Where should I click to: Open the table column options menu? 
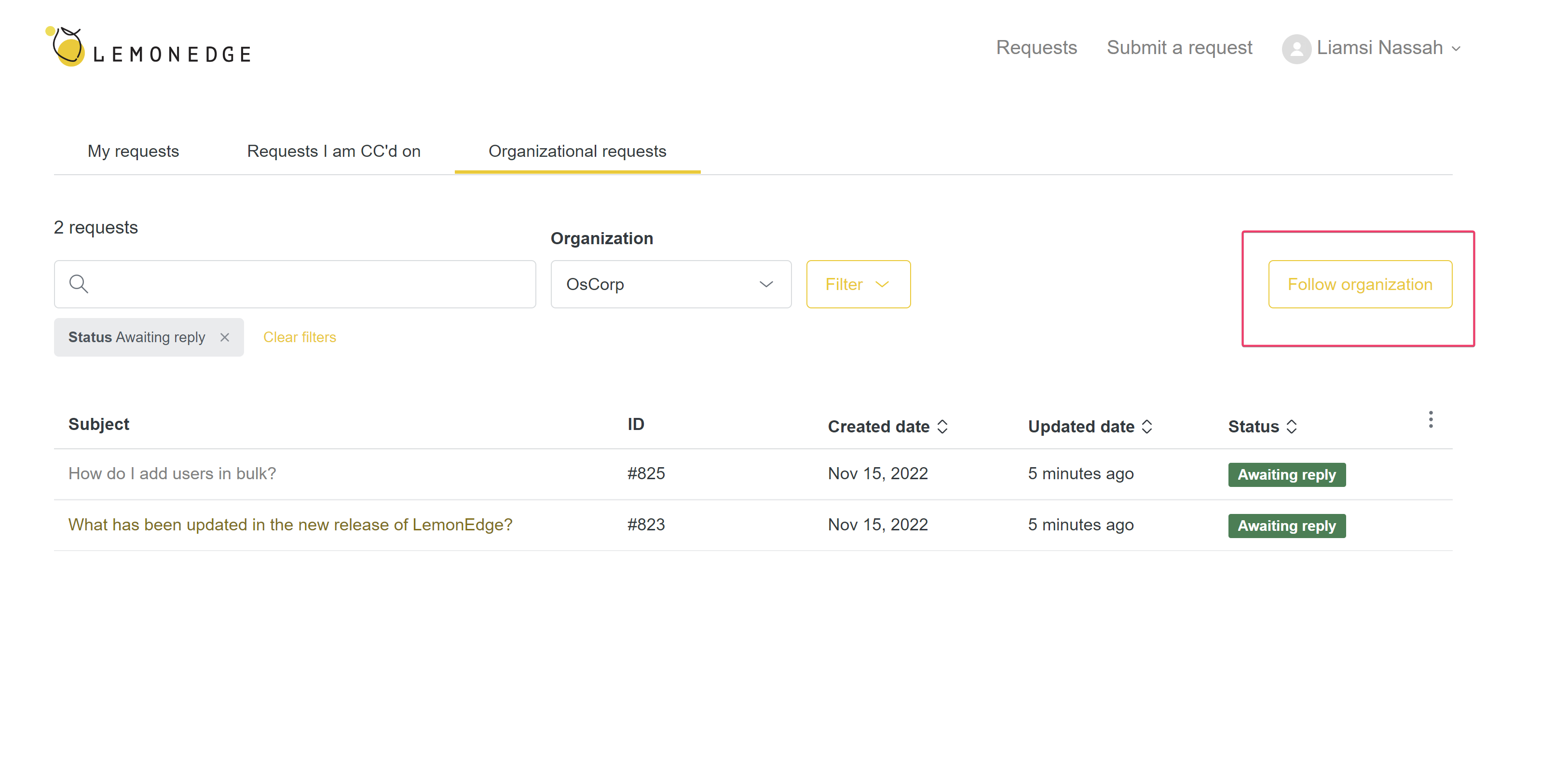1431,420
